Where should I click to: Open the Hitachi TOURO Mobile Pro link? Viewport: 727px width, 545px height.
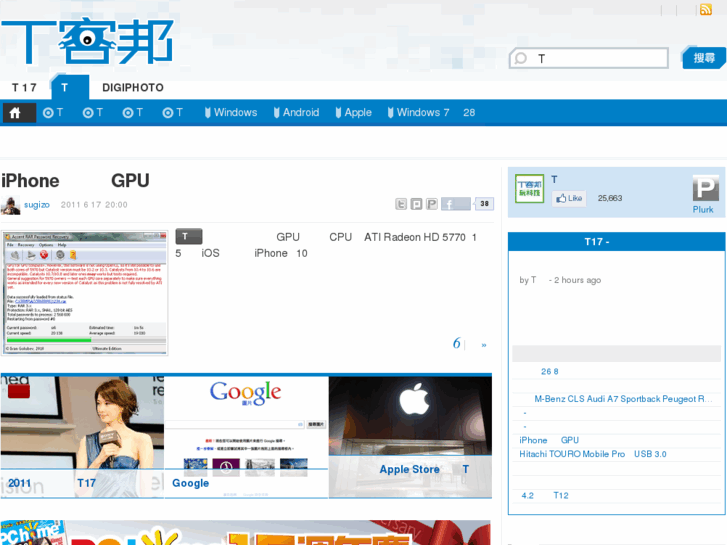point(593,454)
